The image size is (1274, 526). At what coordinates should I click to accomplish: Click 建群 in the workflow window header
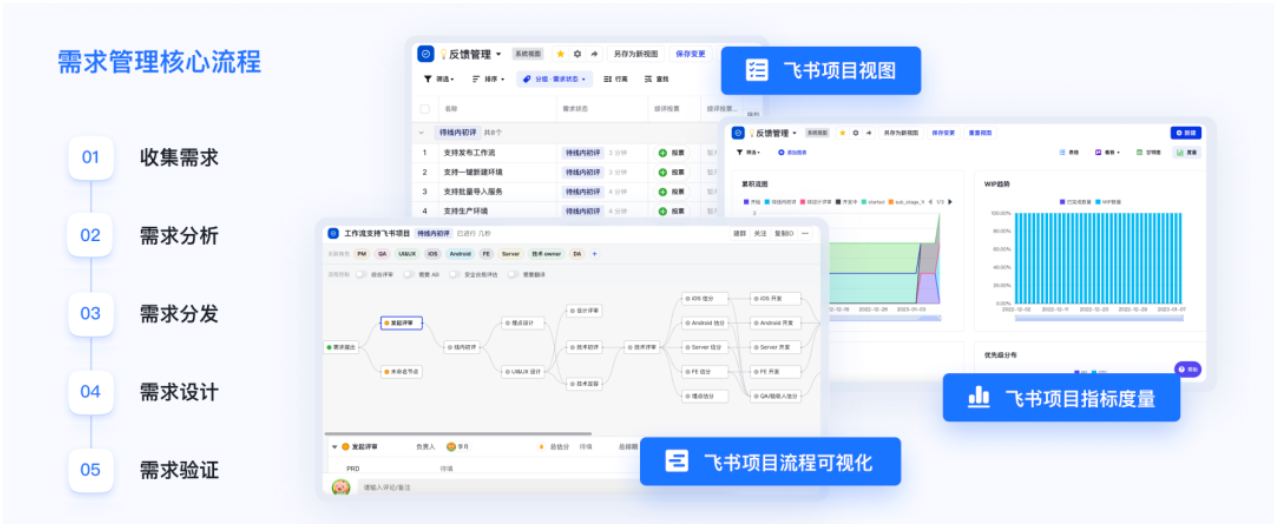point(740,233)
